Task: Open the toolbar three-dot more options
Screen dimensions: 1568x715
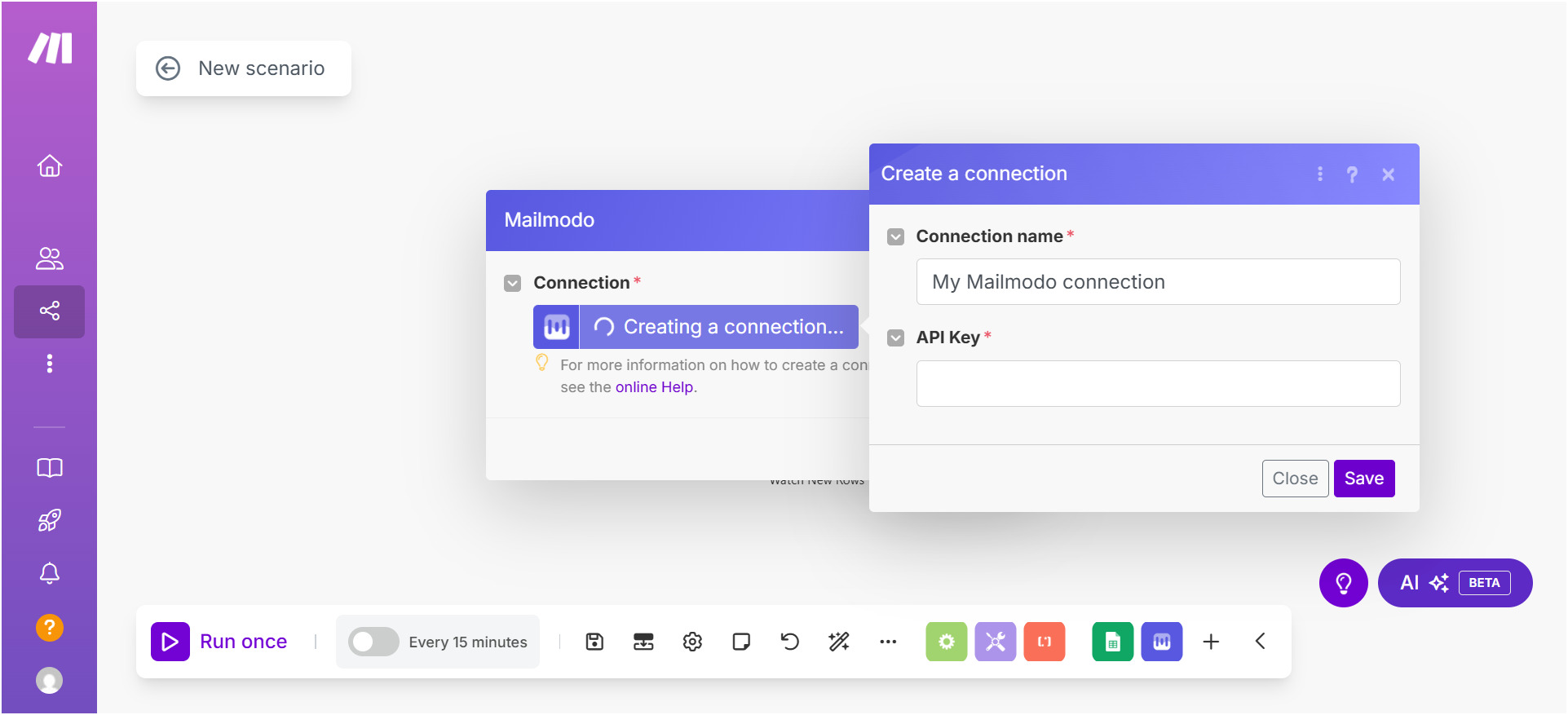Action: coord(888,642)
